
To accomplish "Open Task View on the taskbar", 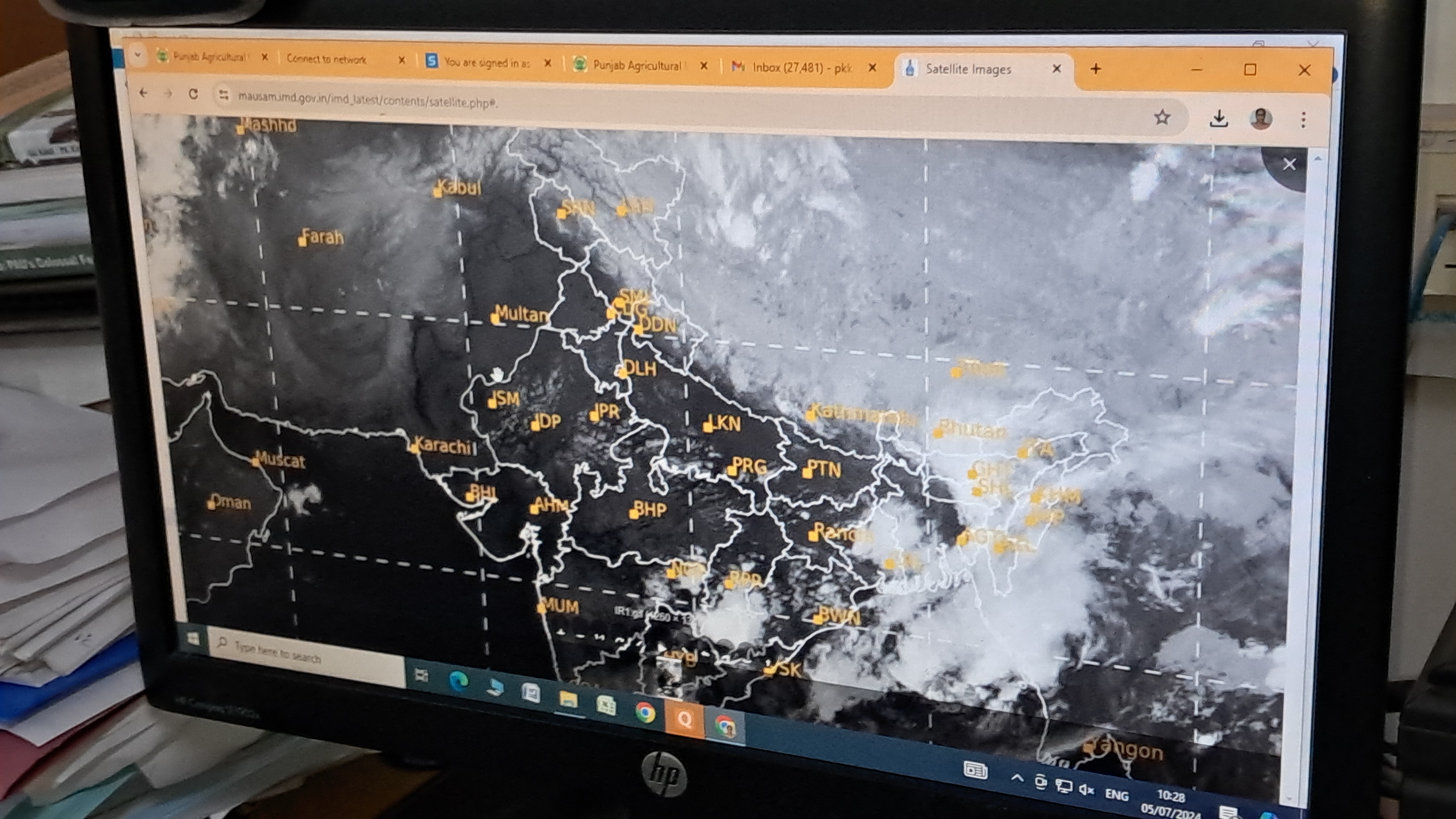I will [421, 675].
